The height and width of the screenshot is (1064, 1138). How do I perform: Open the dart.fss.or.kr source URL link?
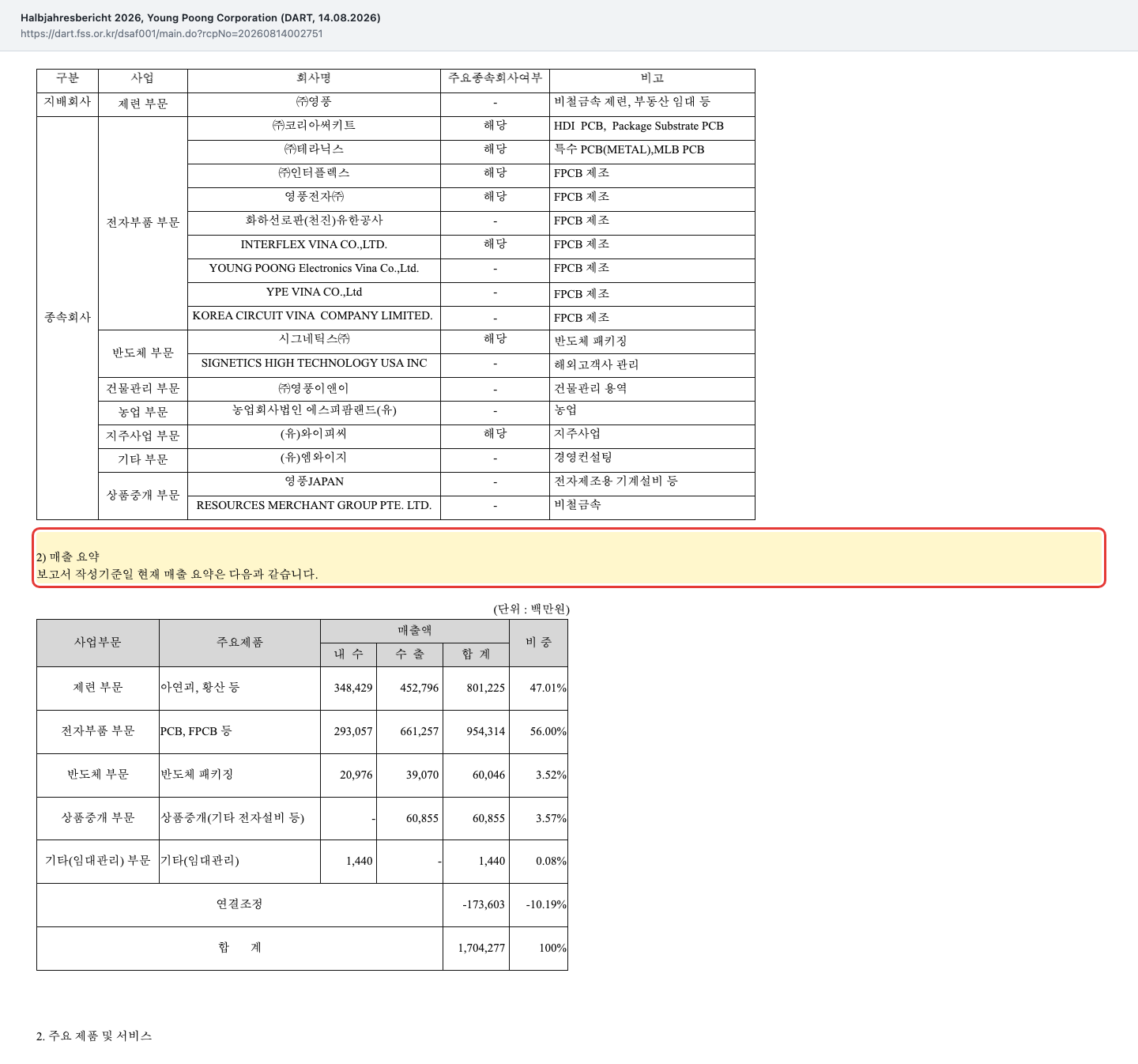click(x=171, y=34)
